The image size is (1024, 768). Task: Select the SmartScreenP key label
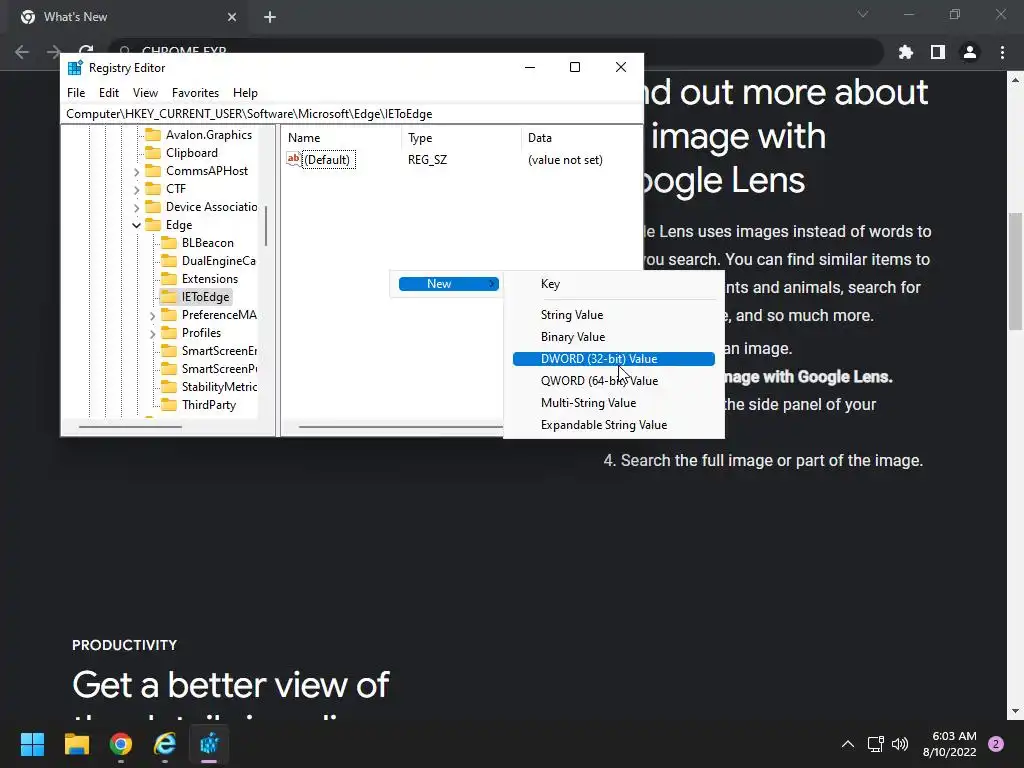(x=219, y=369)
